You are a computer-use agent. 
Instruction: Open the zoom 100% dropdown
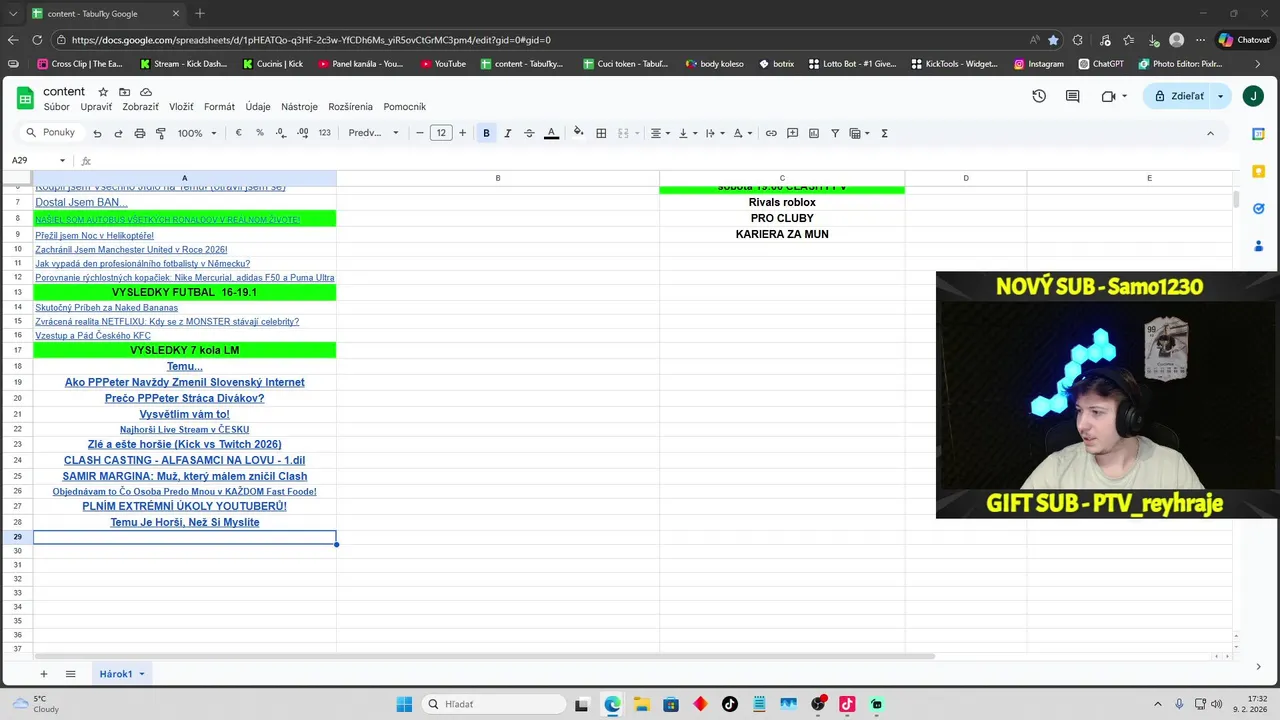point(197,133)
